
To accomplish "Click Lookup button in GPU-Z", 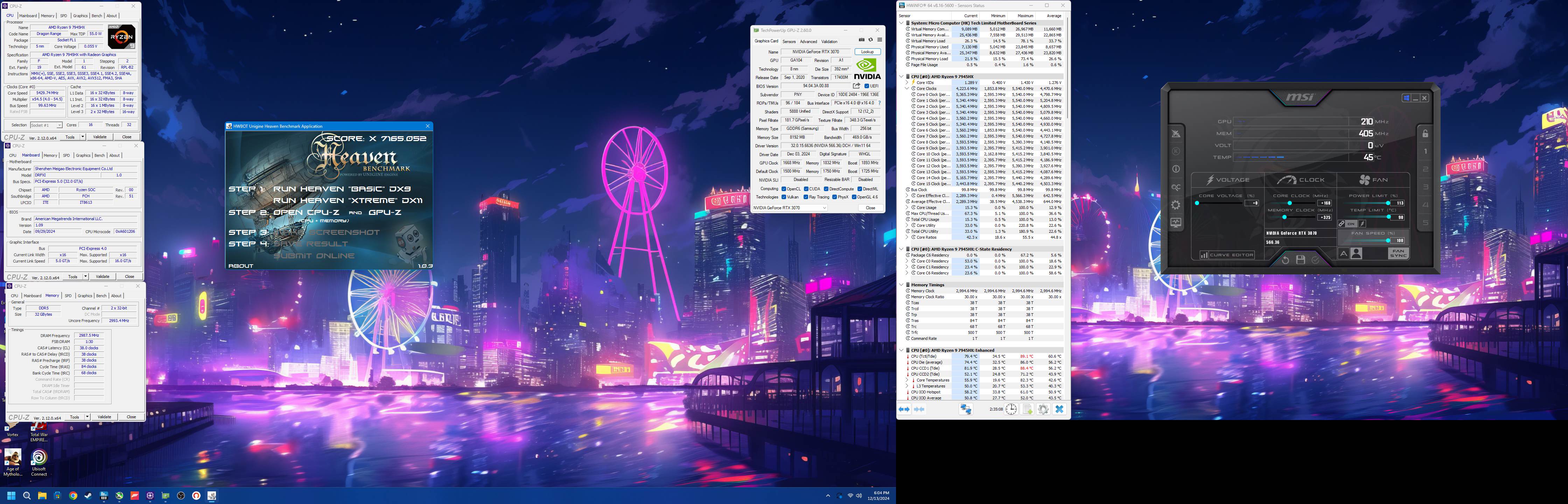I will pyautogui.click(x=868, y=52).
